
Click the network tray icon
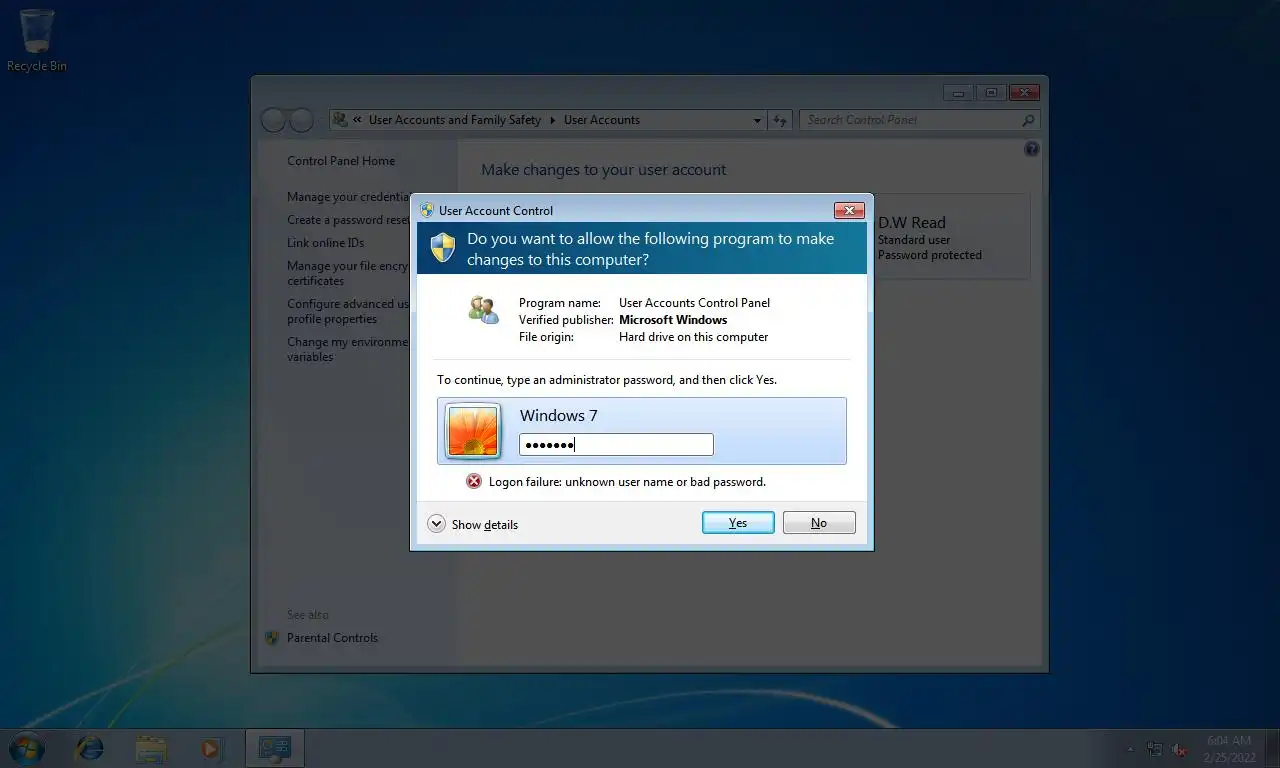point(1155,749)
